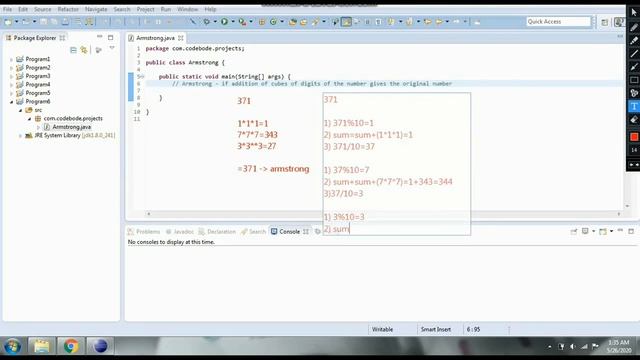Click the New file wizard toolbar icon
Image resolution: width=640 pixels, height=360 pixels.
8,22
